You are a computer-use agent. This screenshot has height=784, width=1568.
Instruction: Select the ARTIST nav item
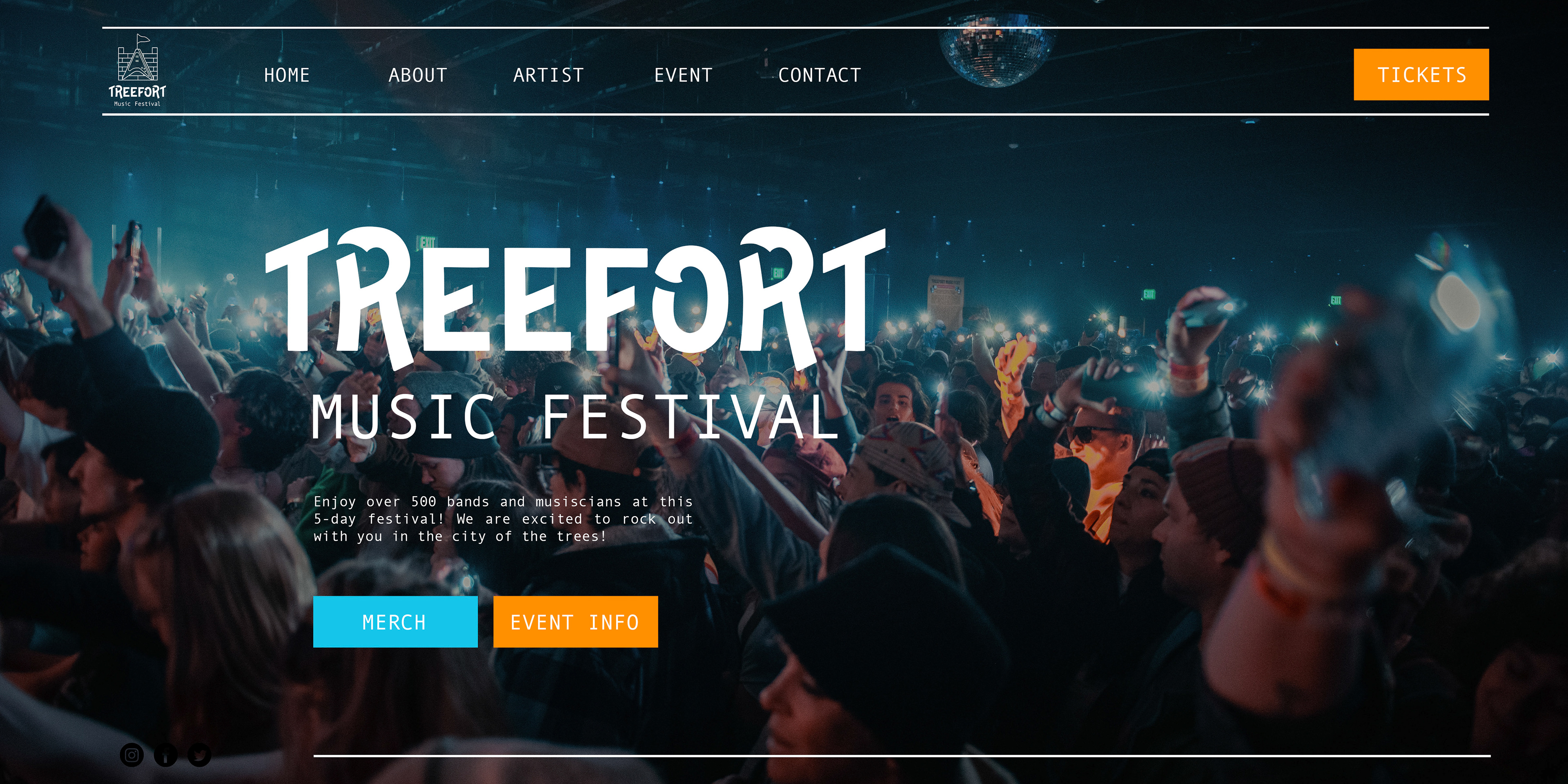pos(548,75)
